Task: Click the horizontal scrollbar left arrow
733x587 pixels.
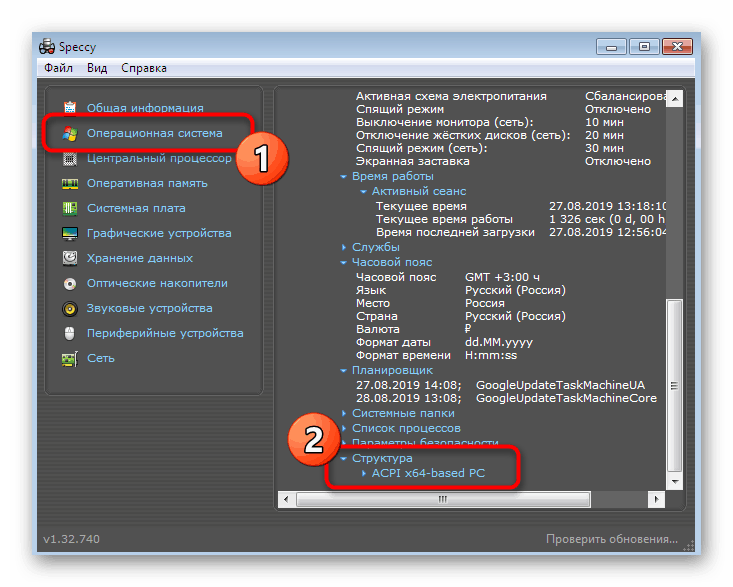Action: click(x=286, y=500)
